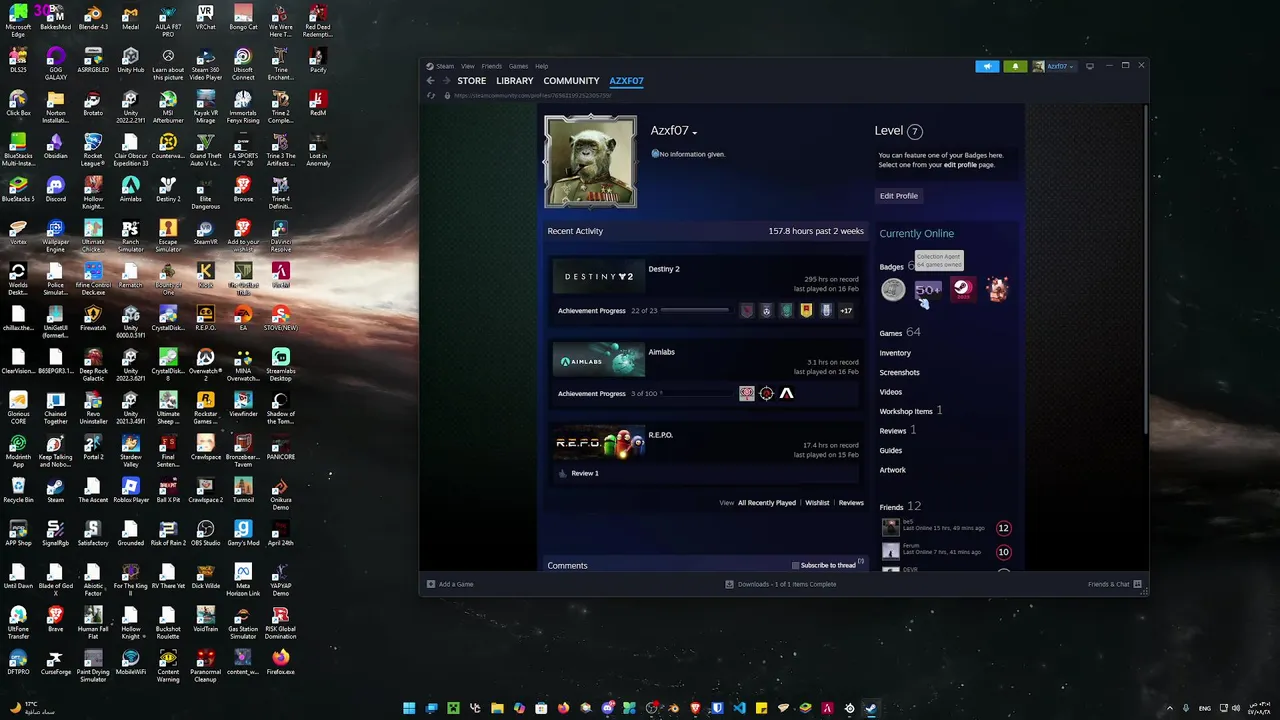Screen dimensions: 1280x720
Task: Click the plus icon beside Add a Game
Action: click(431, 584)
